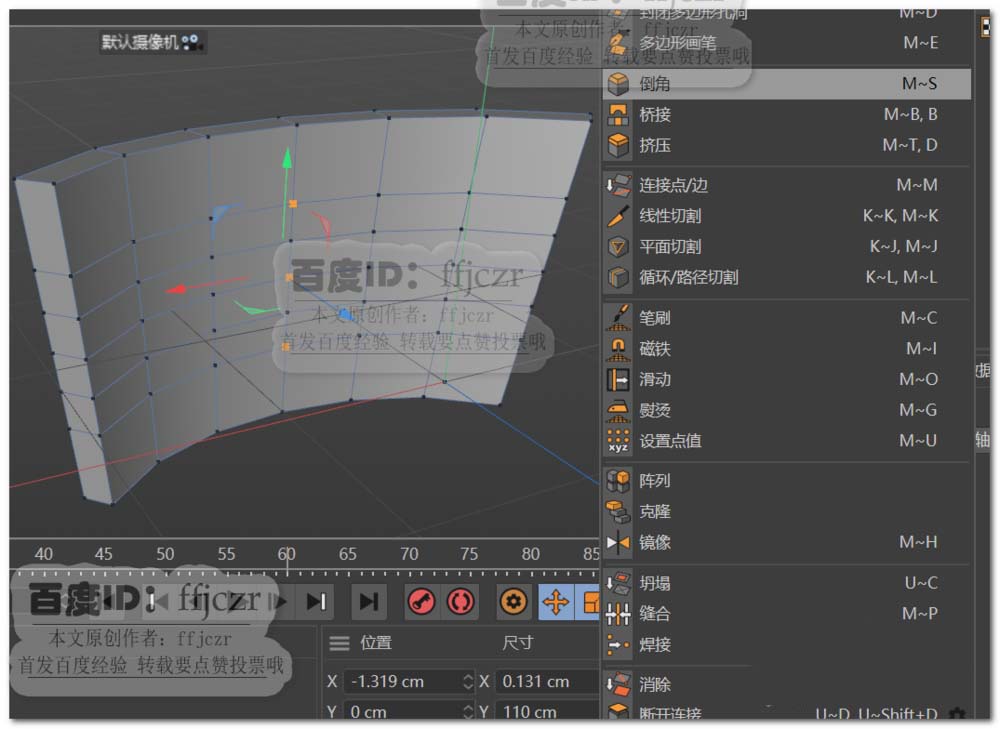The image size is (1000, 729).
Task: Click the 阵列 array icon
Action: coord(618,481)
